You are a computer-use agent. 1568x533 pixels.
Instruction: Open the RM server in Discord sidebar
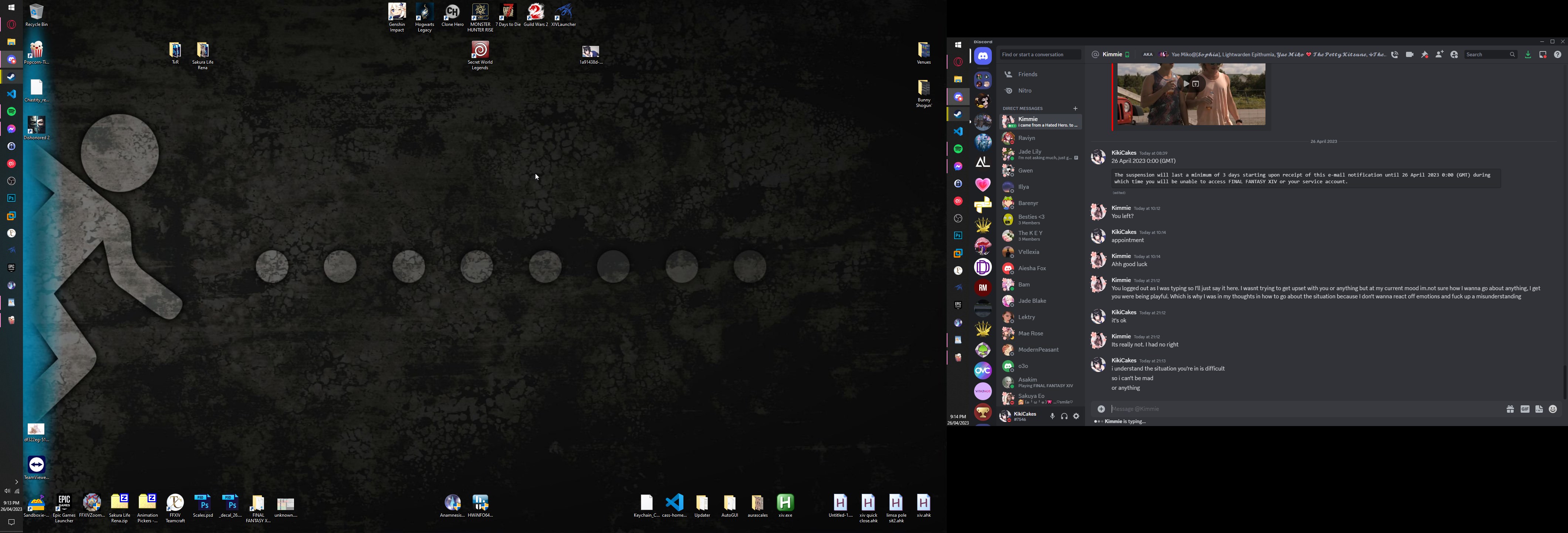983,288
